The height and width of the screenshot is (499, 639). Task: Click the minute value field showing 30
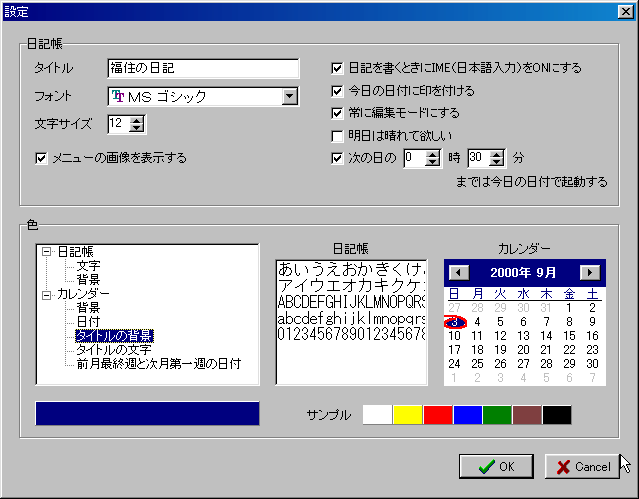click(479, 158)
